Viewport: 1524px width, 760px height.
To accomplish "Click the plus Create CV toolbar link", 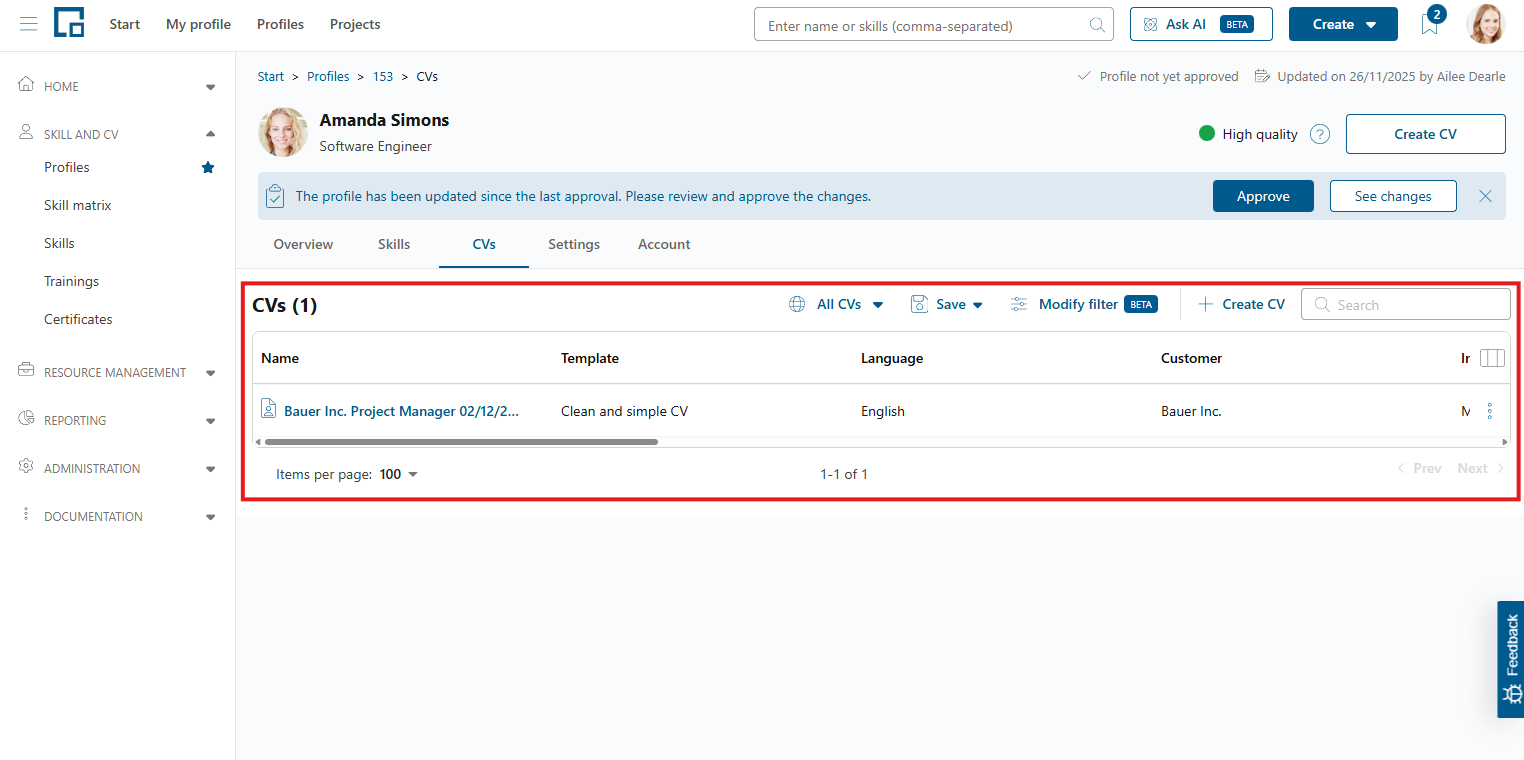I will (1241, 304).
